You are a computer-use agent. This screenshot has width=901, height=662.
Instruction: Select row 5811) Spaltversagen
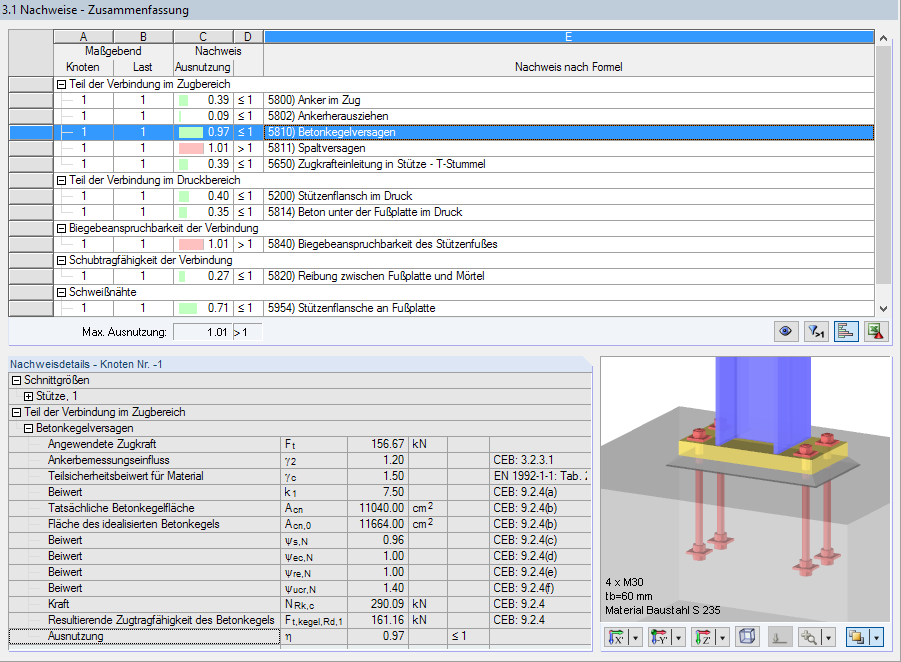click(464, 148)
